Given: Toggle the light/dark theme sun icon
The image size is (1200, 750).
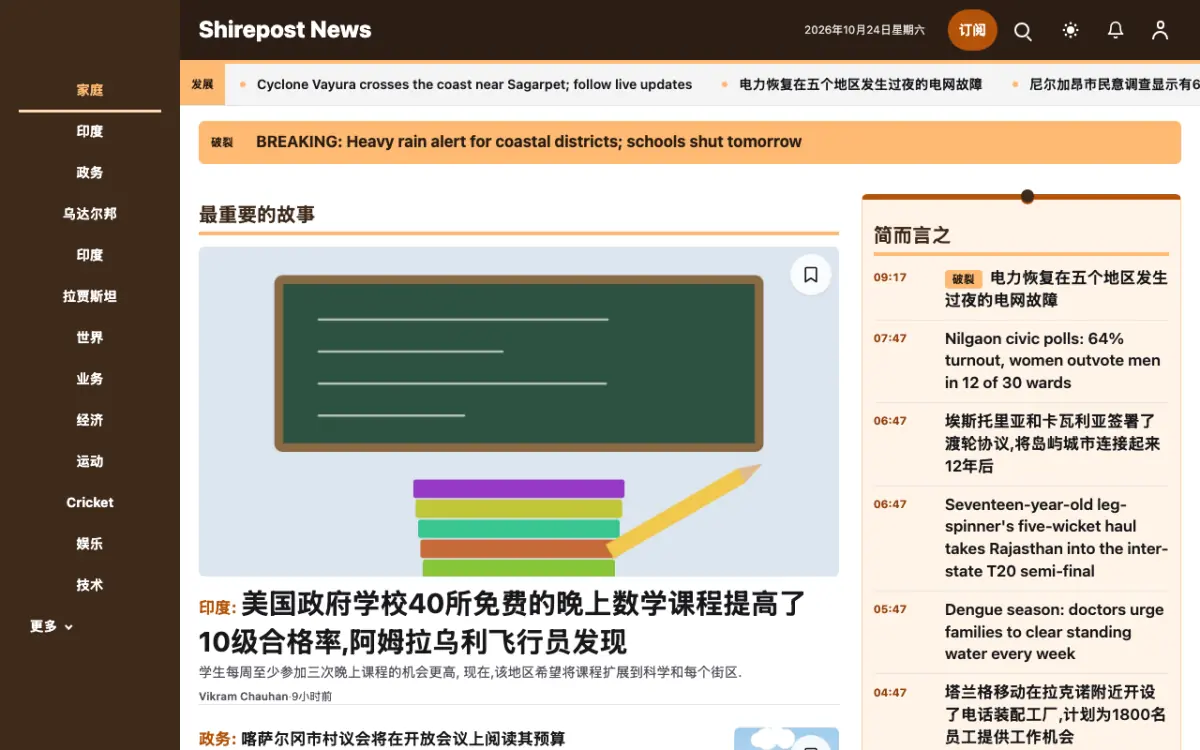Looking at the screenshot, I should click(1070, 31).
